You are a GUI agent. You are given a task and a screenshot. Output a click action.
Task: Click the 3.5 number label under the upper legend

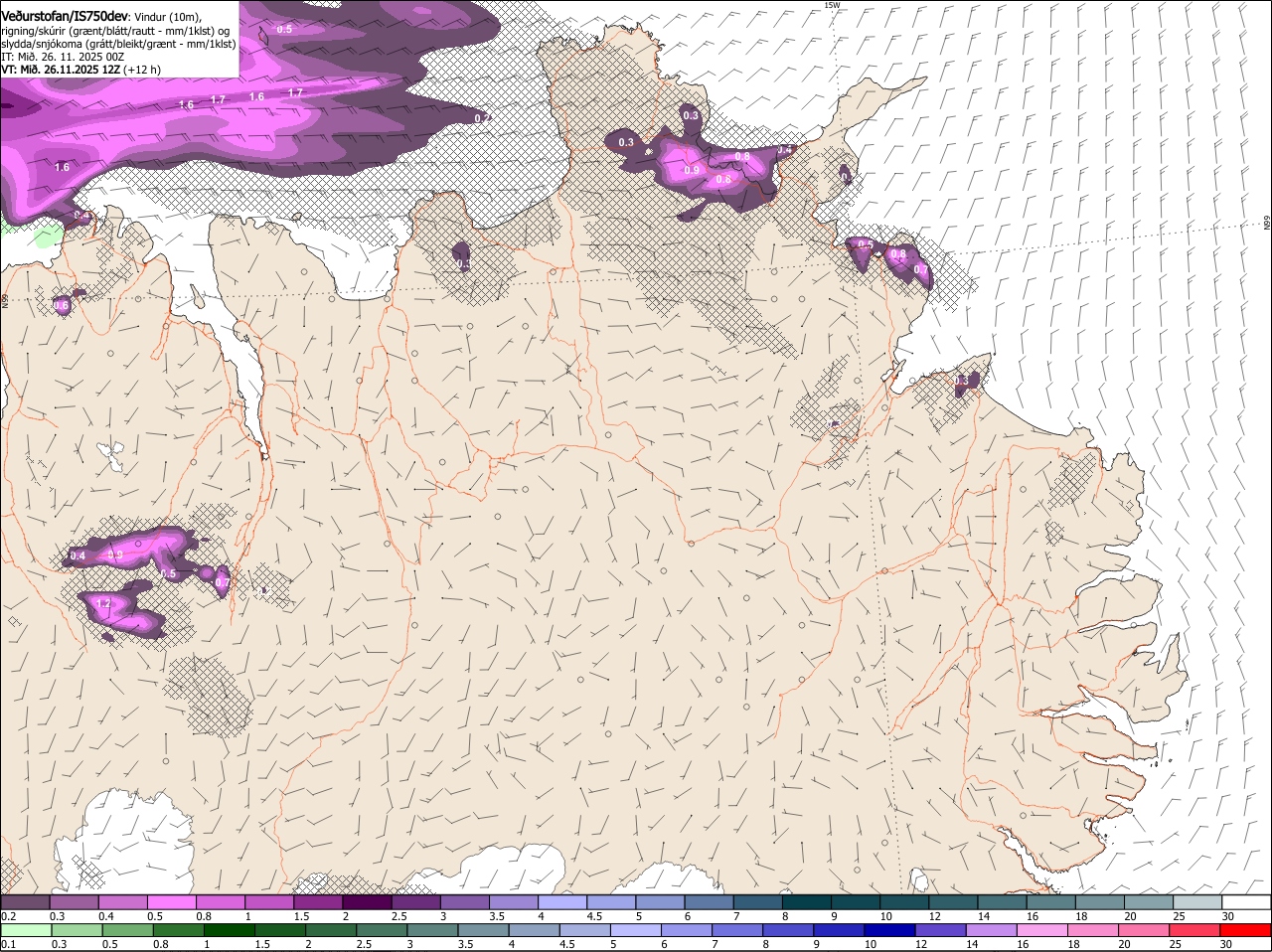pos(497,916)
